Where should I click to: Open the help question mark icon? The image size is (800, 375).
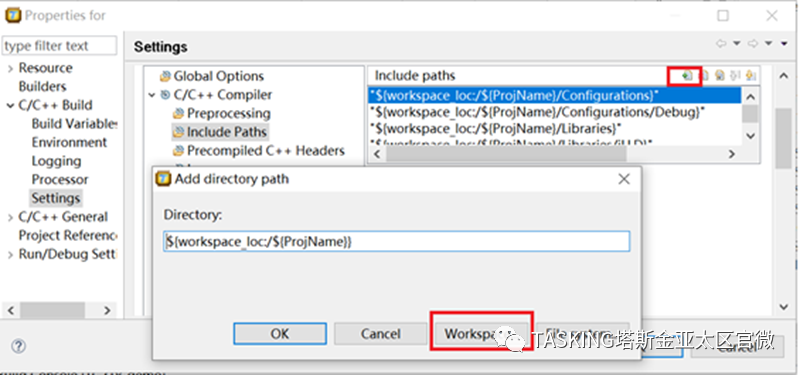(18, 346)
